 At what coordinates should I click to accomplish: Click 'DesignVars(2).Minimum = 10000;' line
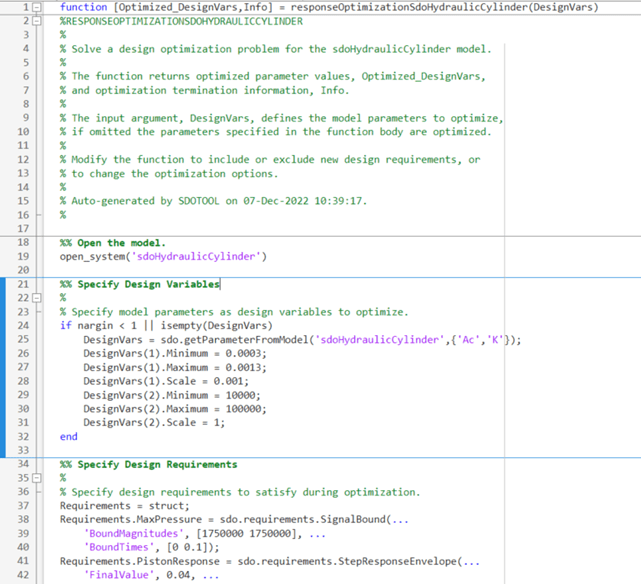click(x=172, y=395)
